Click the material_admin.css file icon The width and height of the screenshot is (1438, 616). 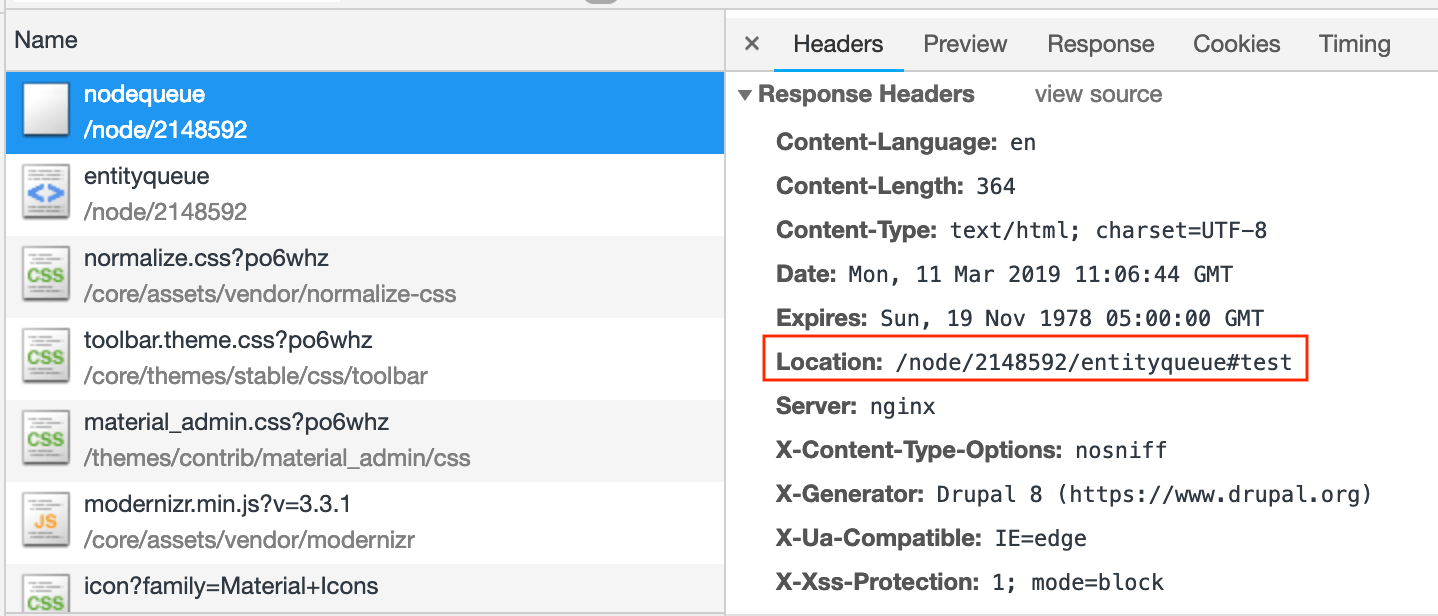click(x=46, y=439)
